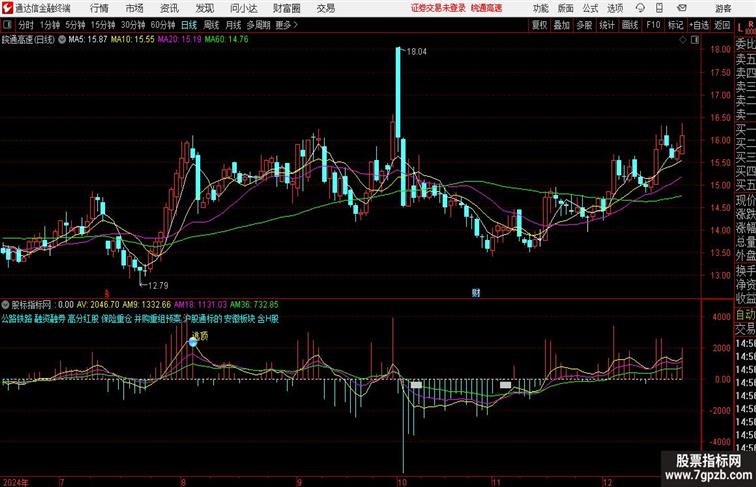The image size is (756, 487).
Task: Click the 标记 mark button
Action: [x=675, y=25]
